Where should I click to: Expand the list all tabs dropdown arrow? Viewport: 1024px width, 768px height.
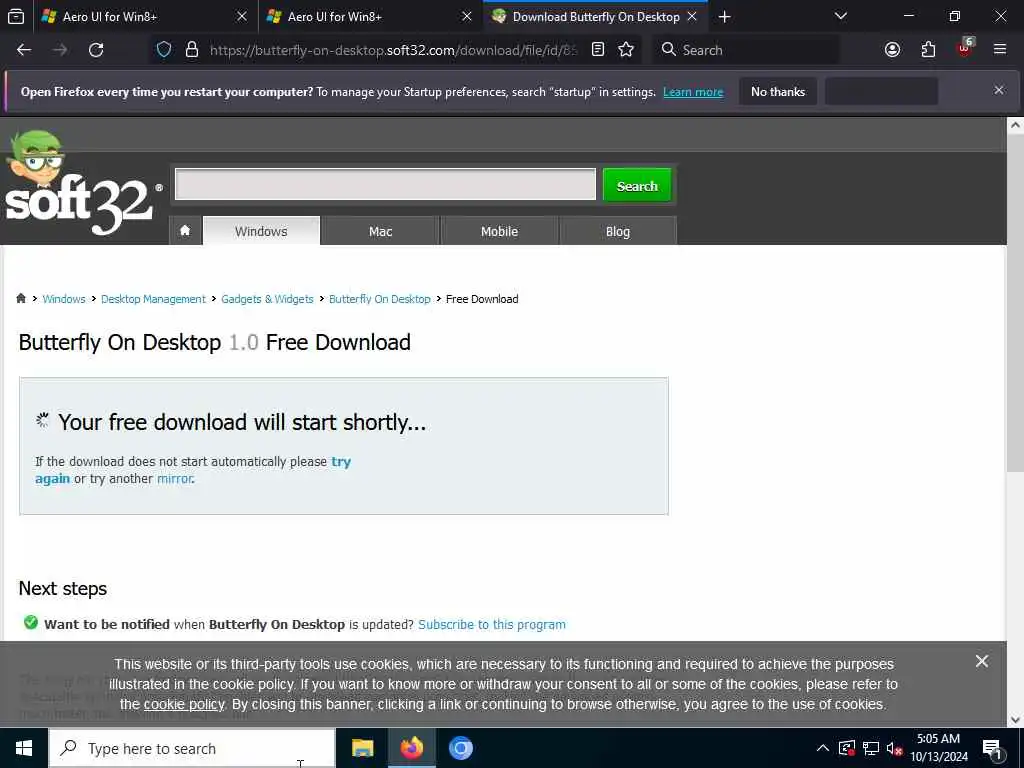pos(840,16)
